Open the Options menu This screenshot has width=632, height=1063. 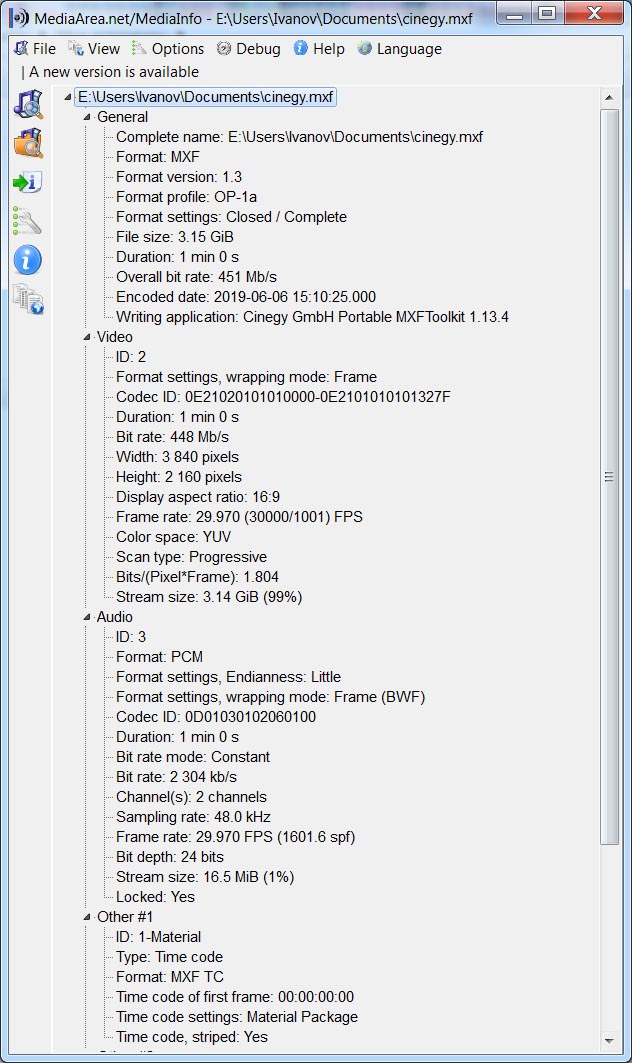167,49
